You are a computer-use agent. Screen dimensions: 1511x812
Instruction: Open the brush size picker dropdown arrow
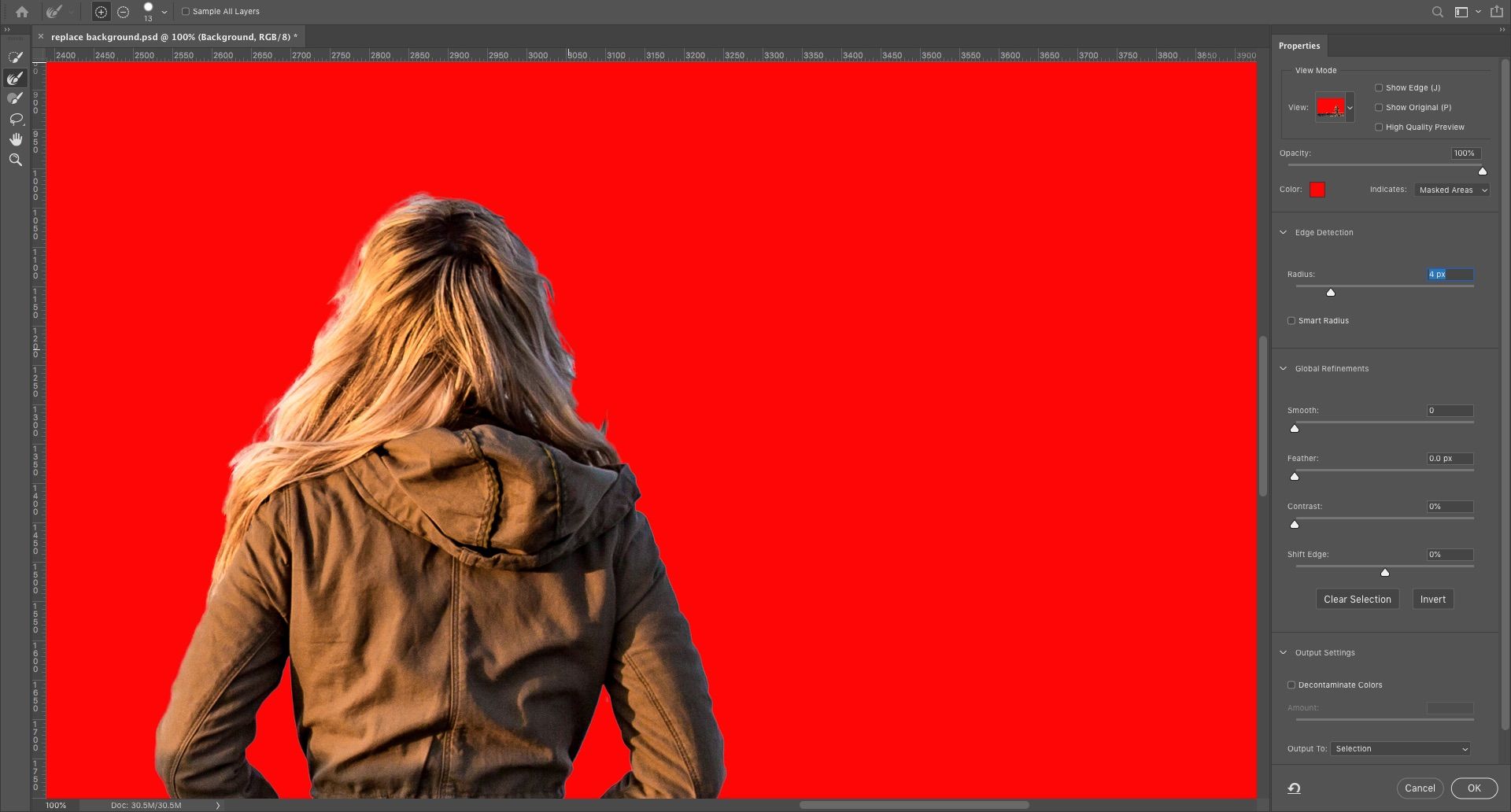tap(164, 13)
